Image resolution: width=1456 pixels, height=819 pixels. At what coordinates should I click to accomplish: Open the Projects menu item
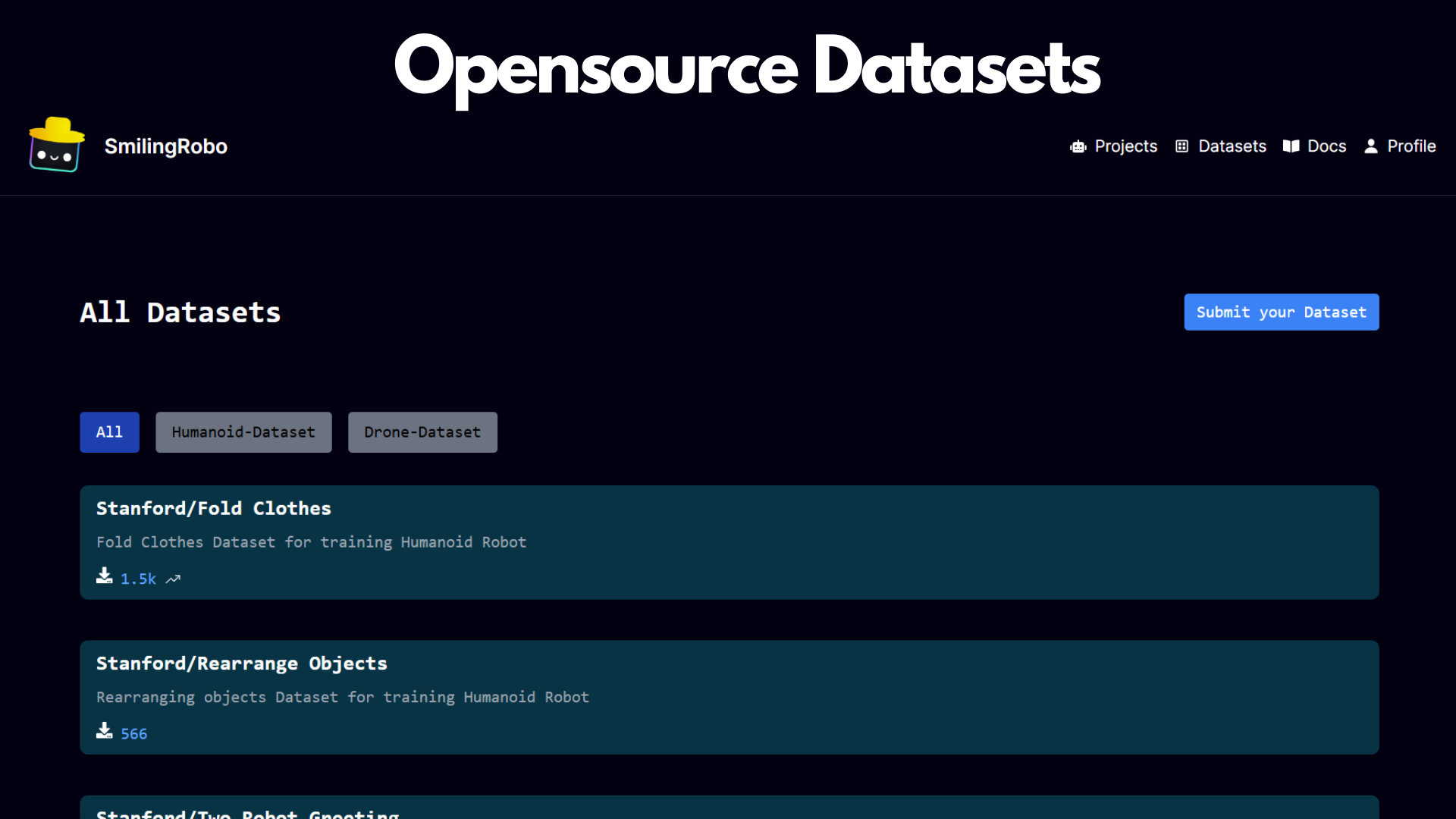(1125, 146)
